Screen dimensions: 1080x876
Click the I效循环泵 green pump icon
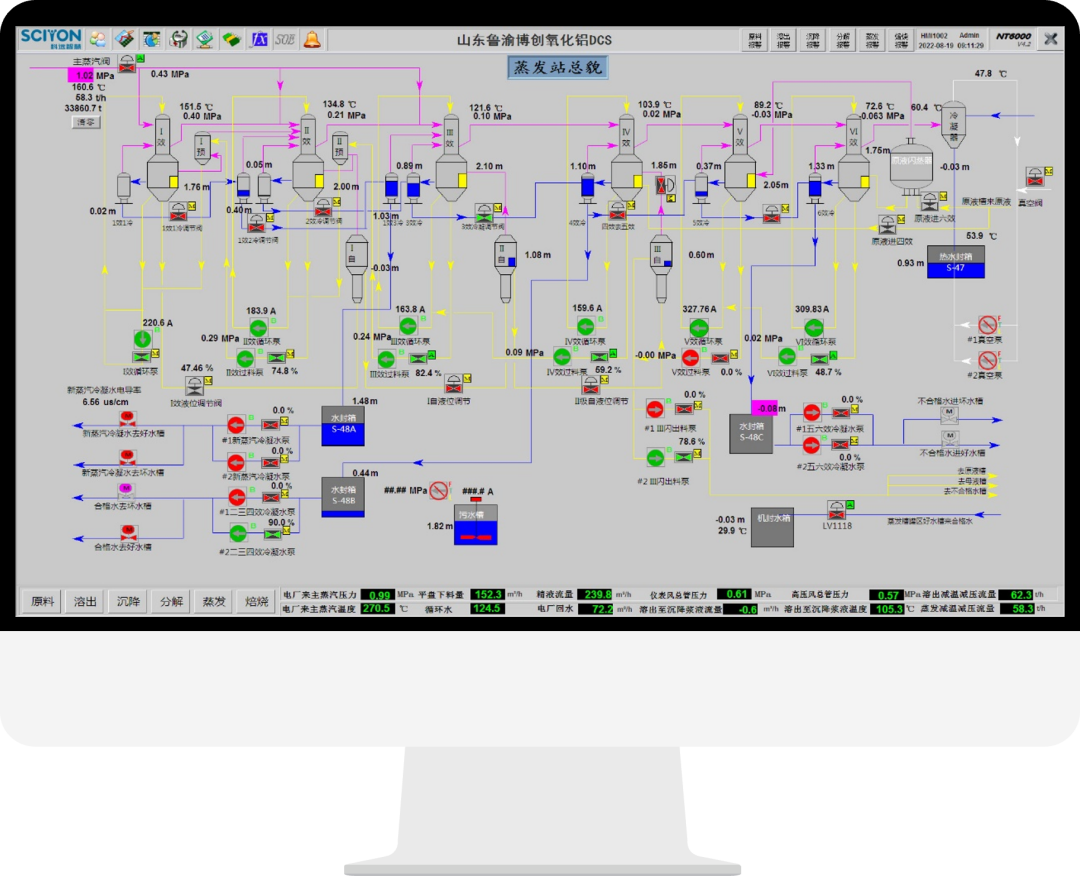[x=142, y=339]
